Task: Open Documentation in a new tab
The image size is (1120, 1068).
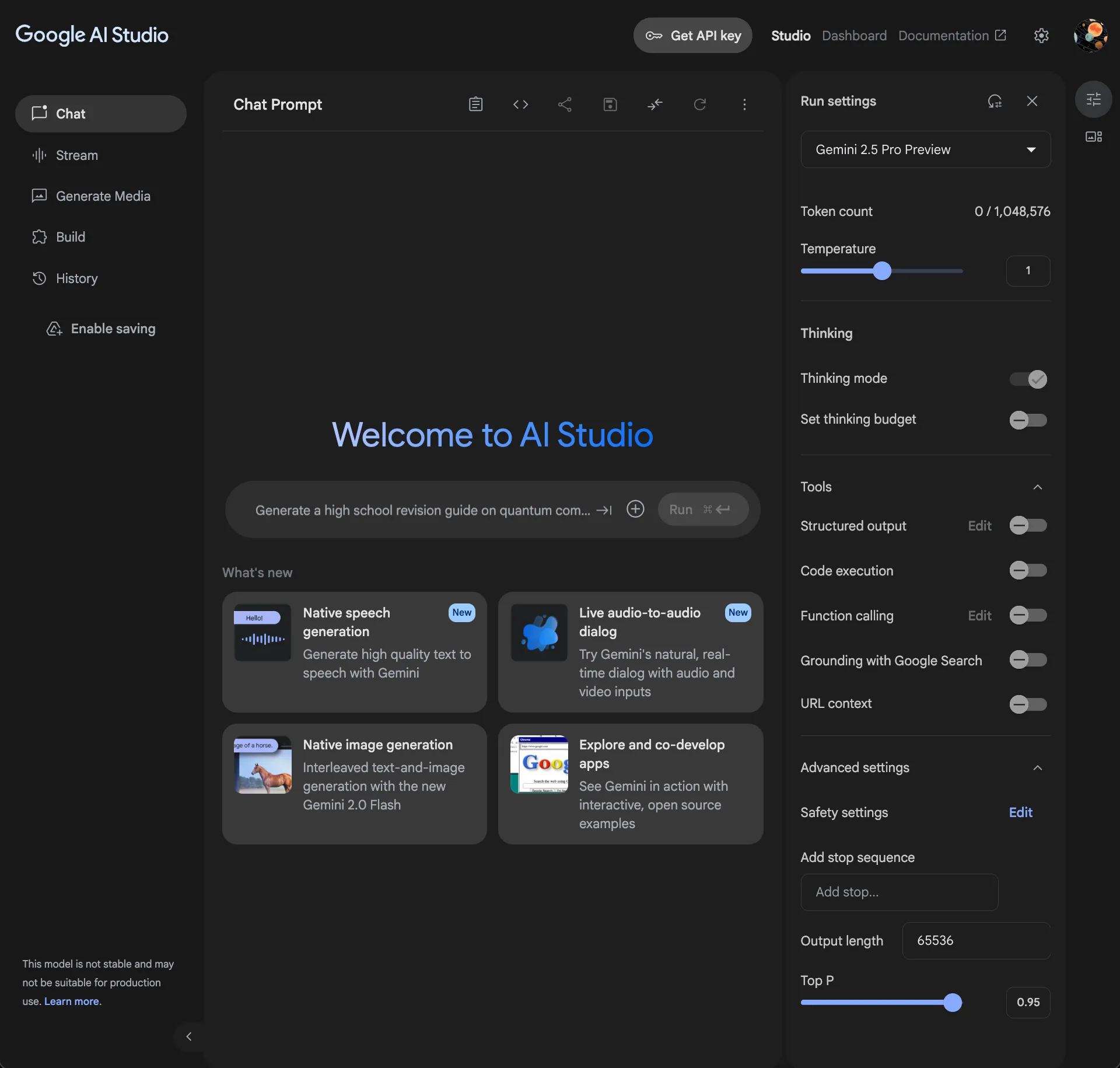Action: tap(951, 35)
